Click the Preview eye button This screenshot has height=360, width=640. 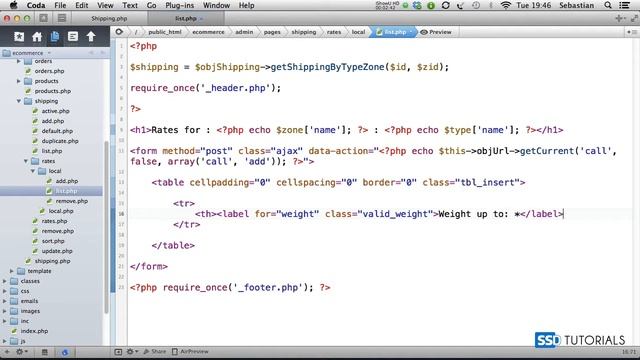(x=436, y=32)
